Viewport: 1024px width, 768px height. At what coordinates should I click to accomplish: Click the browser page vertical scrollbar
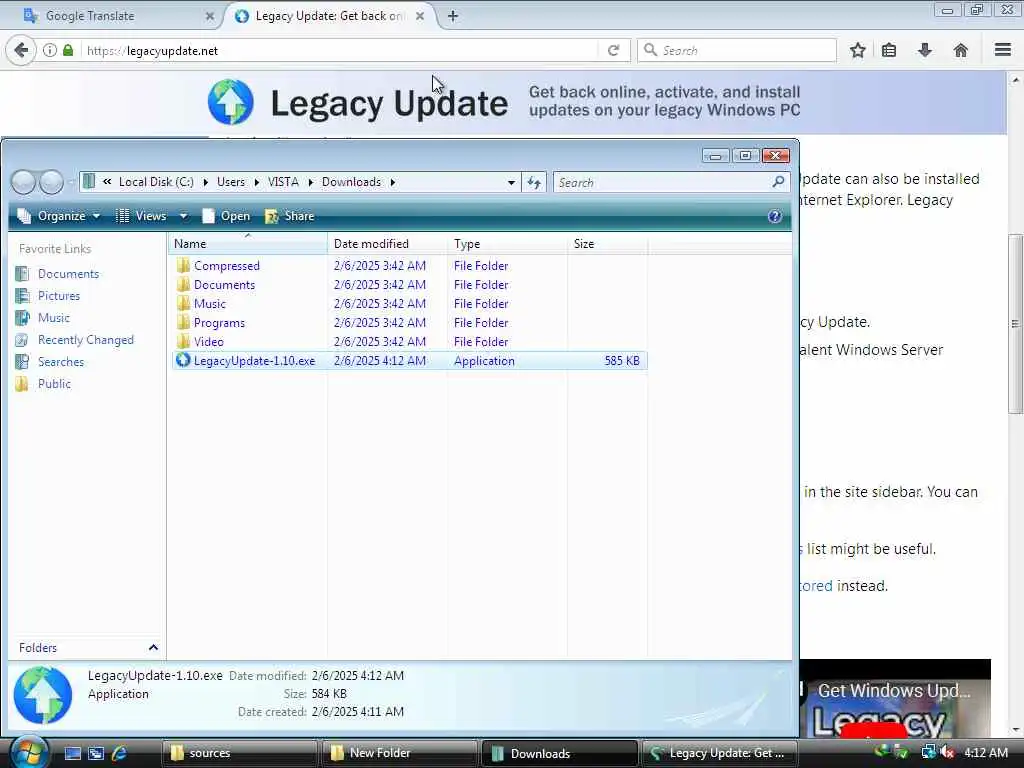click(1015, 323)
